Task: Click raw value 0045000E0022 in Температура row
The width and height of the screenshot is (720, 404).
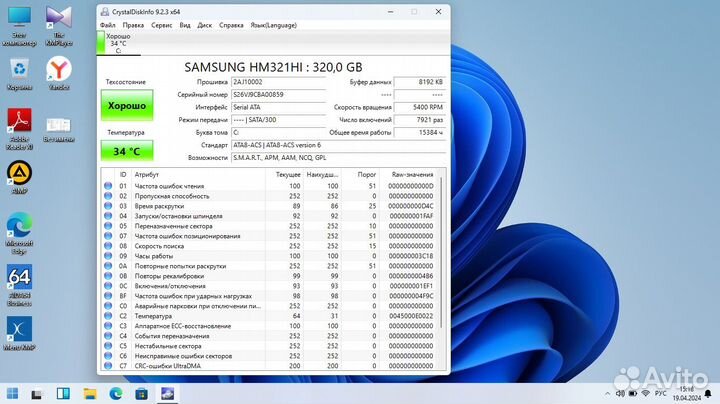Action: [411, 316]
